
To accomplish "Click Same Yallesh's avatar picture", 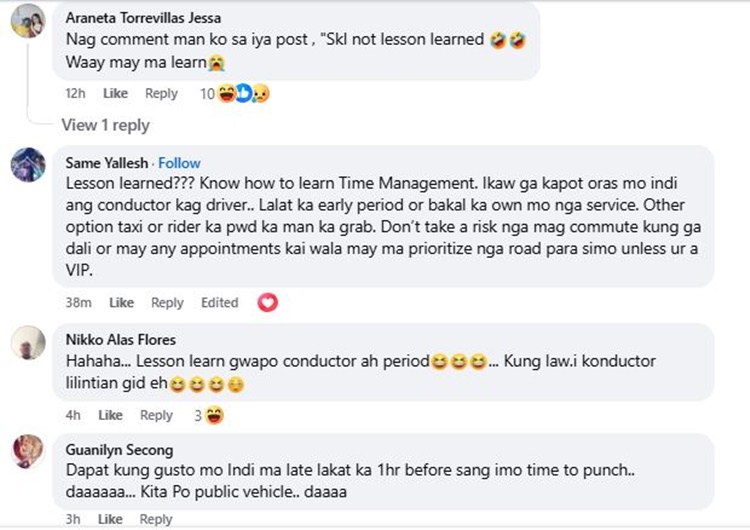I will point(27,164).
